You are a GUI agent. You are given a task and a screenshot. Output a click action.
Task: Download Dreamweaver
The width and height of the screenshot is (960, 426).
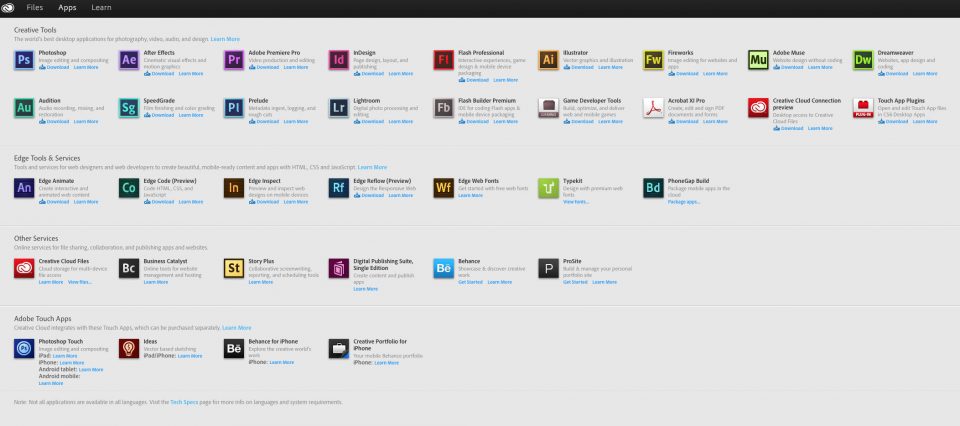(x=893, y=73)
